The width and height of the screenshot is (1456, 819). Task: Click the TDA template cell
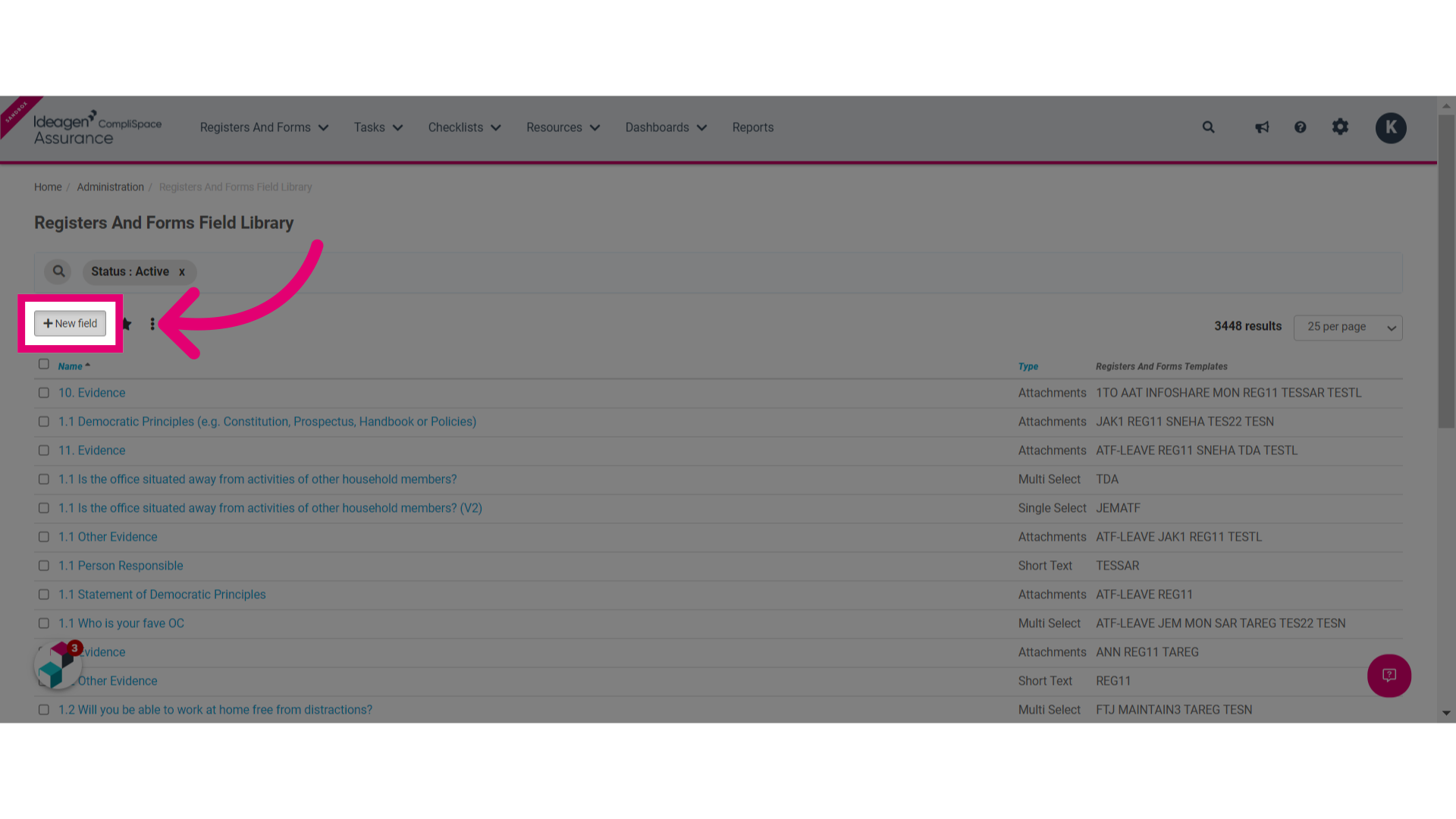tap(1107, 479)
